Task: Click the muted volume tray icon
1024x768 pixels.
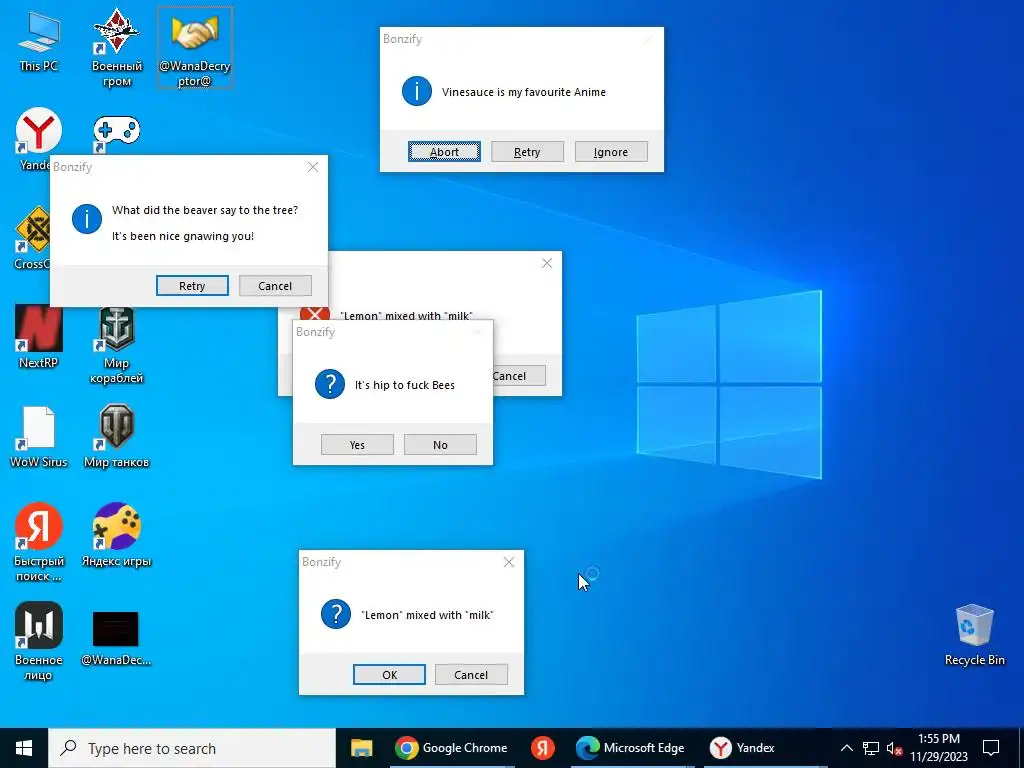Action: tap(894, 748)
